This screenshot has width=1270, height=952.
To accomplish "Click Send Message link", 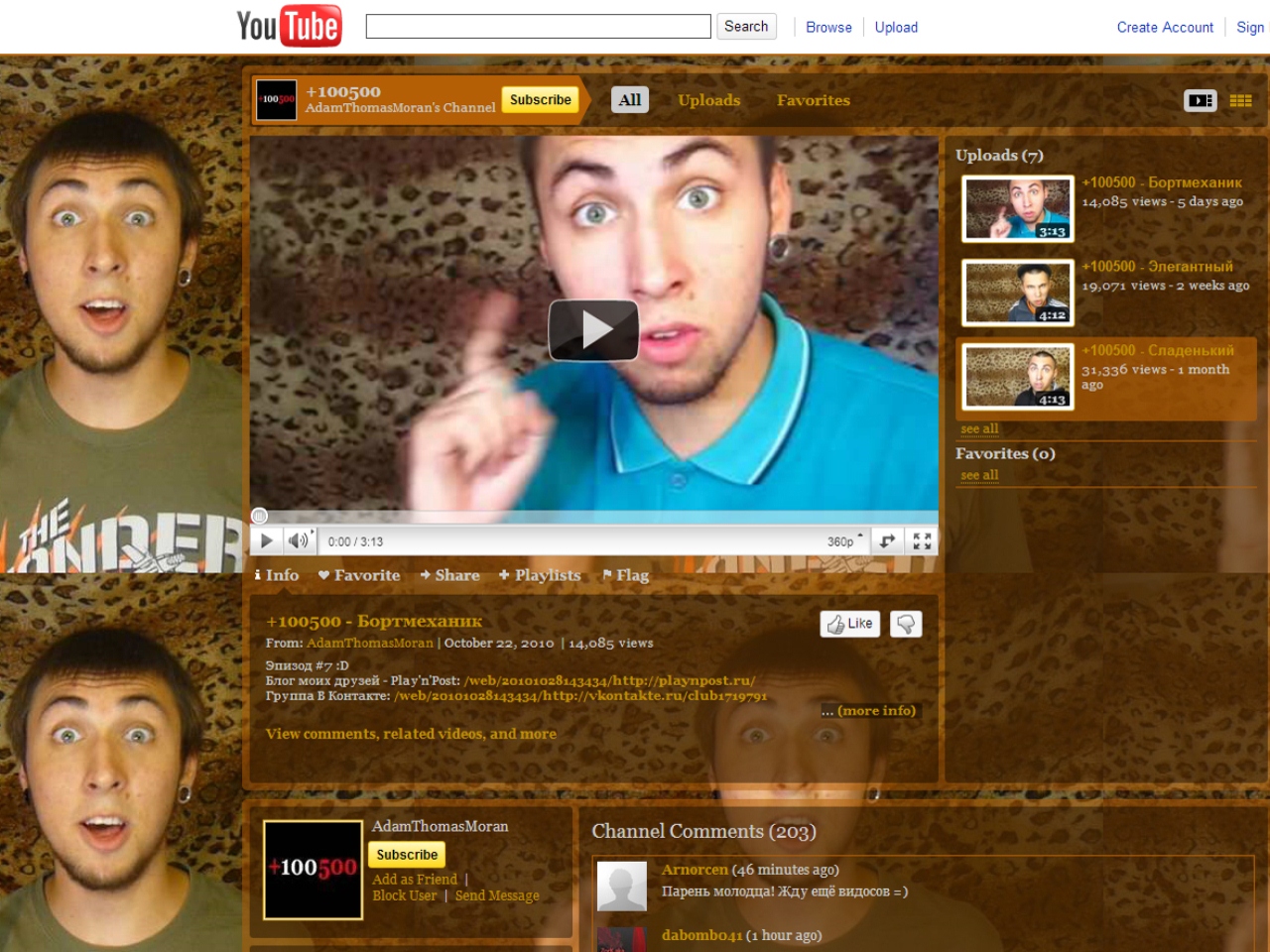I will 497,895.
